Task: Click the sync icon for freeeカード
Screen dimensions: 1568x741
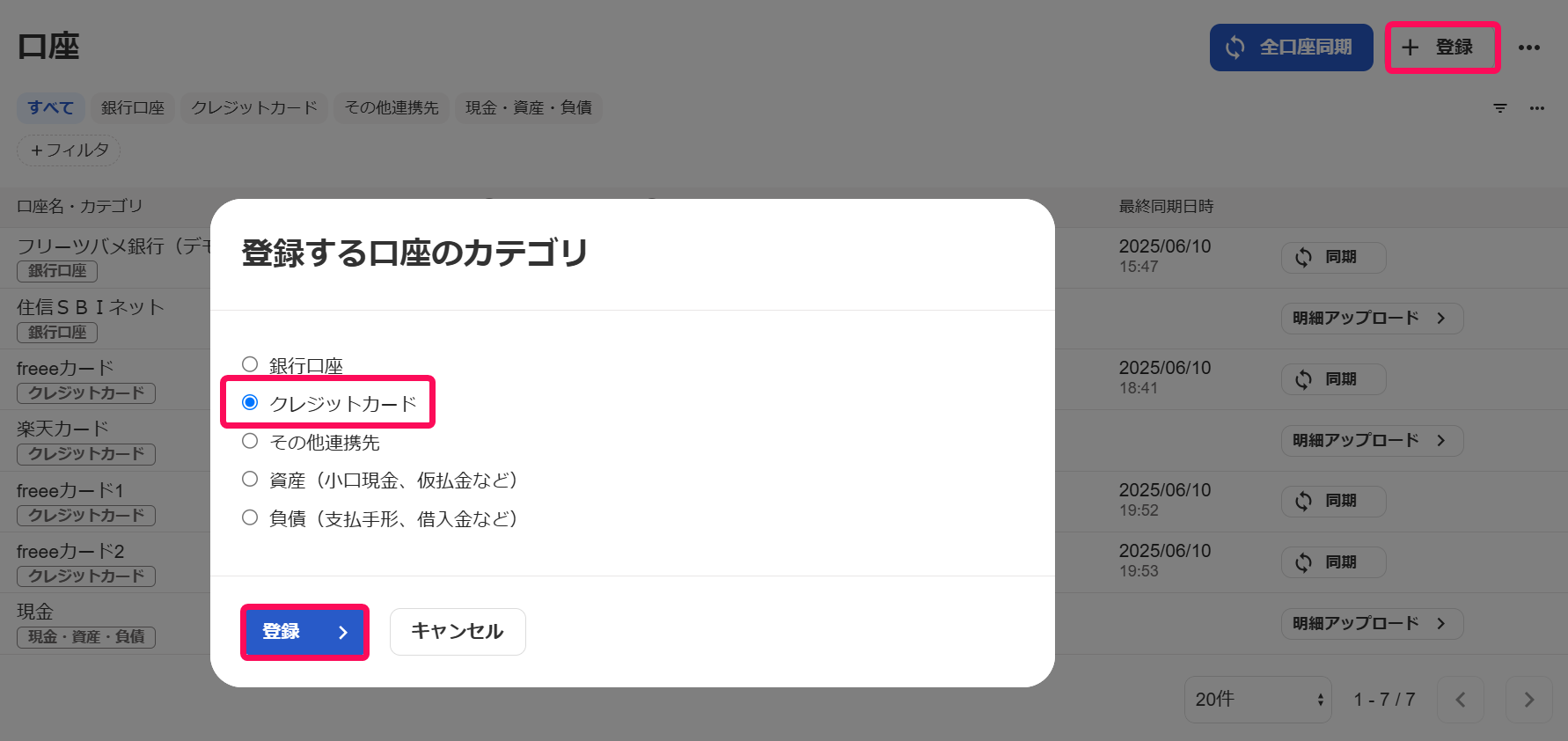Action: [x=1303, y=379]
